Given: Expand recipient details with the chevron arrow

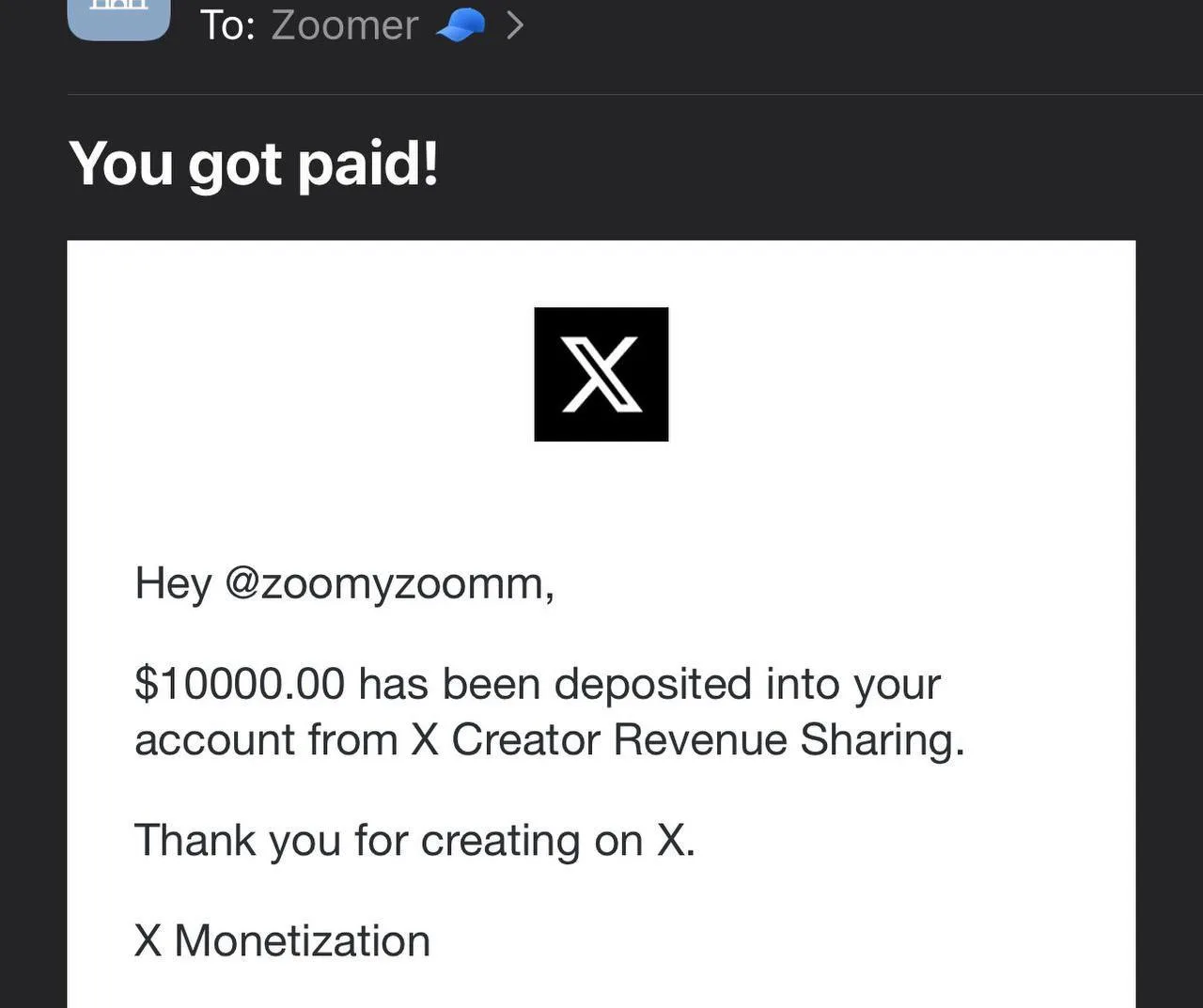Looking at the screenshot, I should [x=514, y=25].
